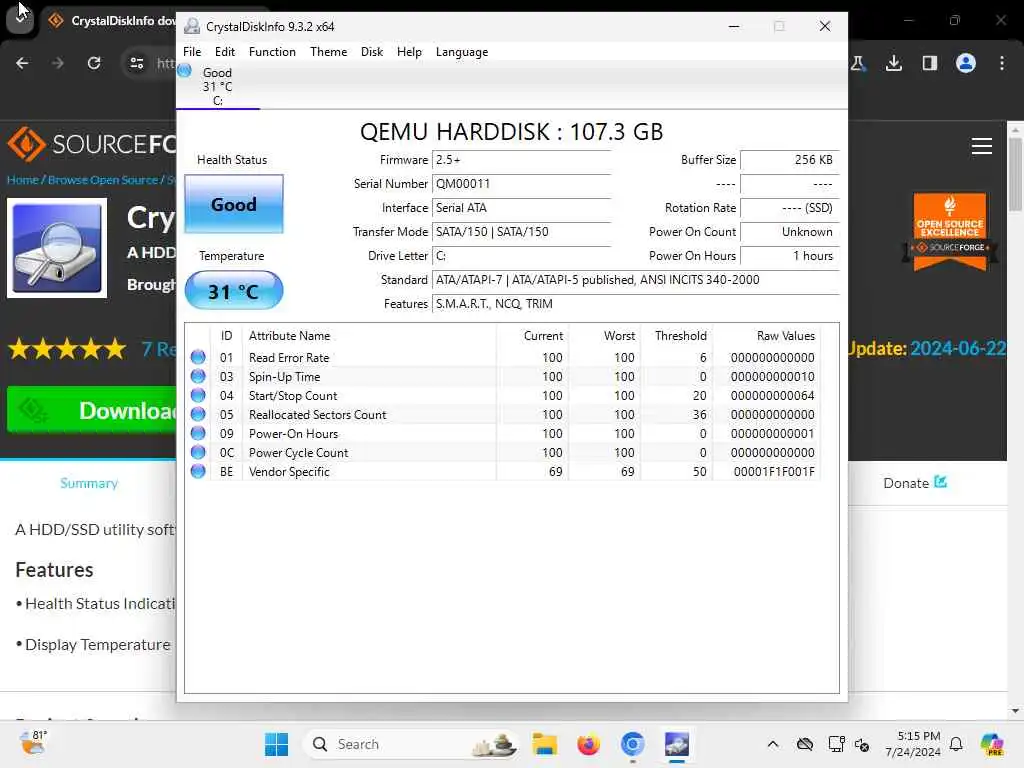Viewport: 1024px width, 768px height.
Task: Open the browser downloads icon
Action: pos(893,63)
